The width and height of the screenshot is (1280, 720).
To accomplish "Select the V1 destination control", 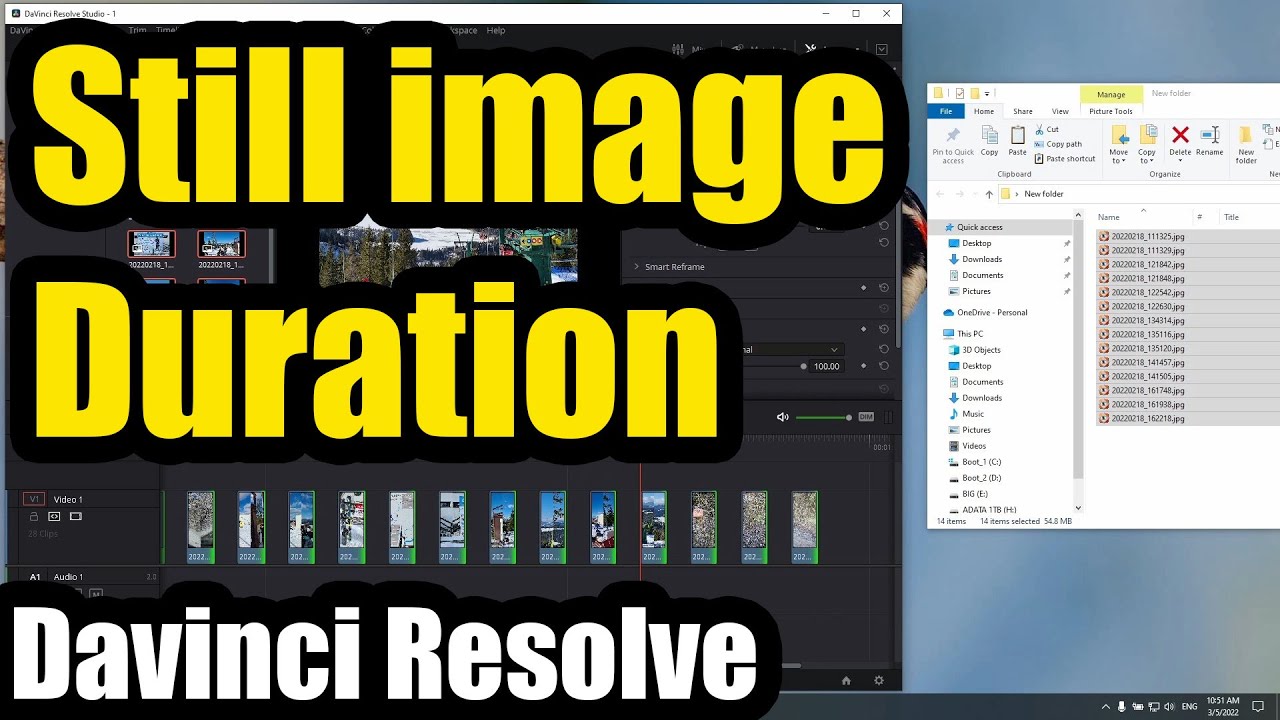I will pyautogui.click(x=34, y=499).
